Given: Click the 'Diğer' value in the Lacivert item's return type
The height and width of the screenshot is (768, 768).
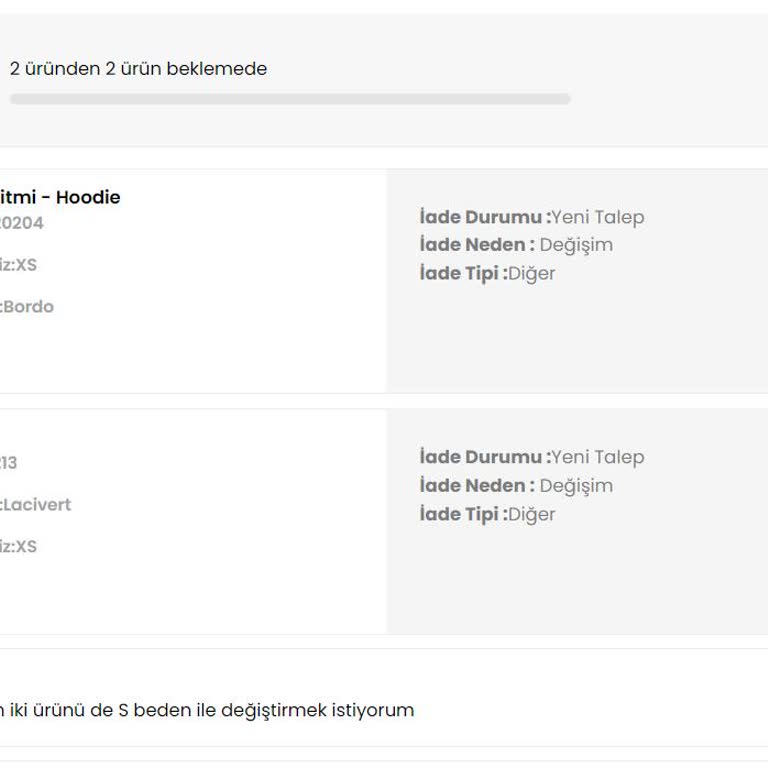Looking at the screenshot, I should (531, 514).
